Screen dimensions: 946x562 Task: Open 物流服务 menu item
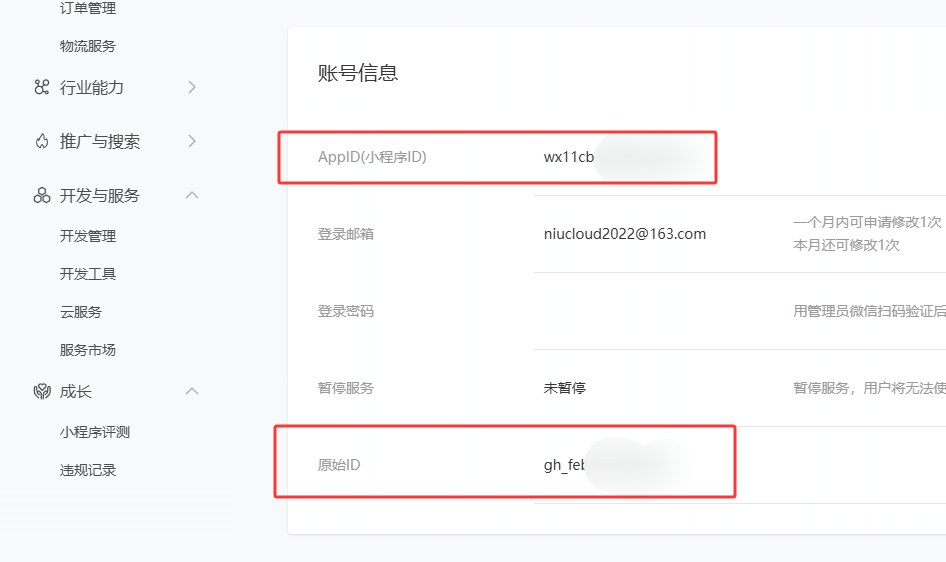88,46
